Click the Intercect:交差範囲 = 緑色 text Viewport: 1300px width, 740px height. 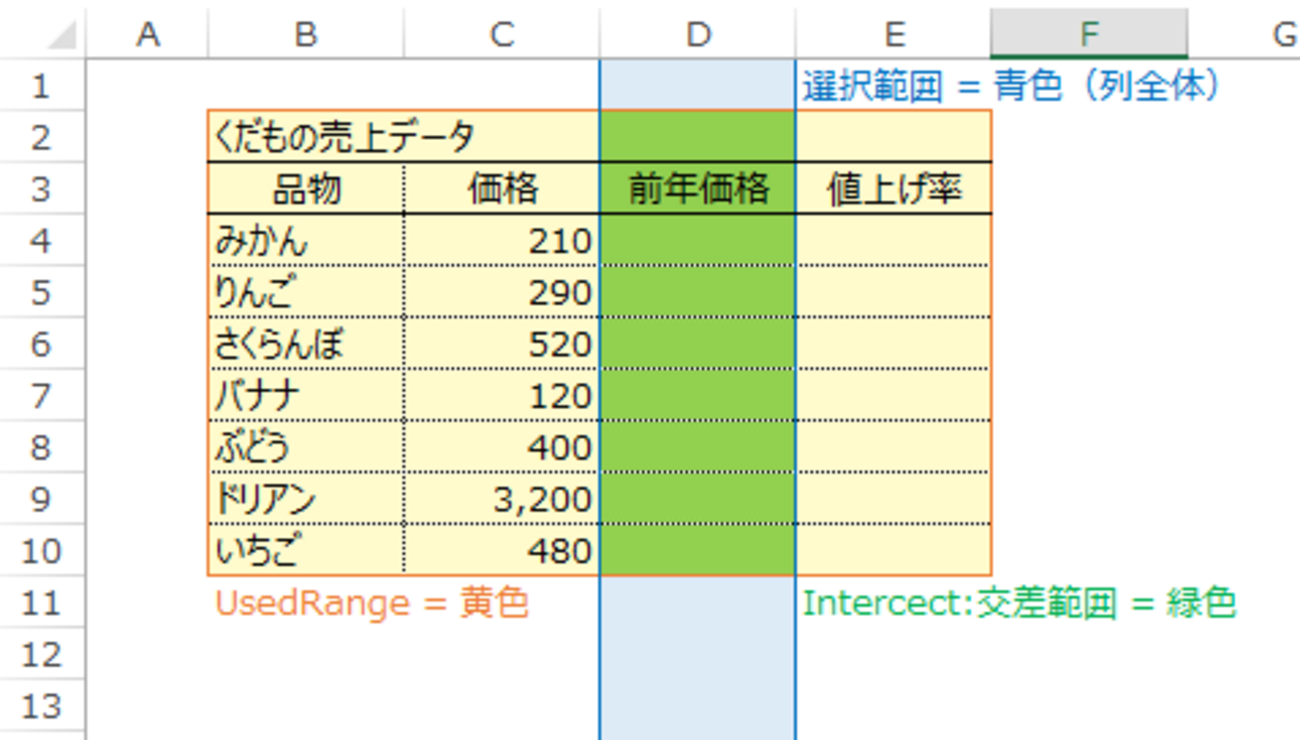1019,603
